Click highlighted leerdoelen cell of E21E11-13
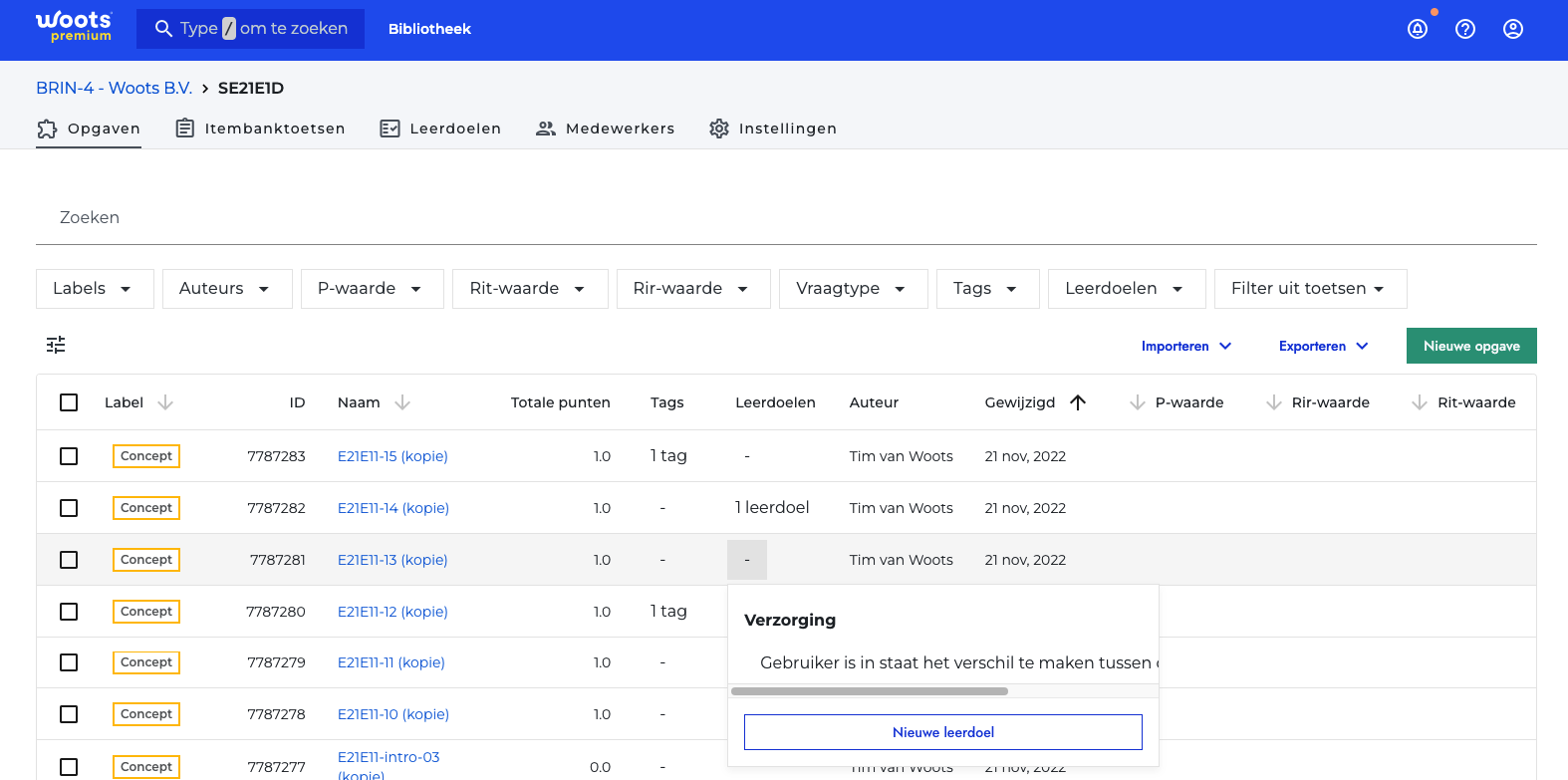The width and height of the screenshot is (1568, 780). pos(747,560)
